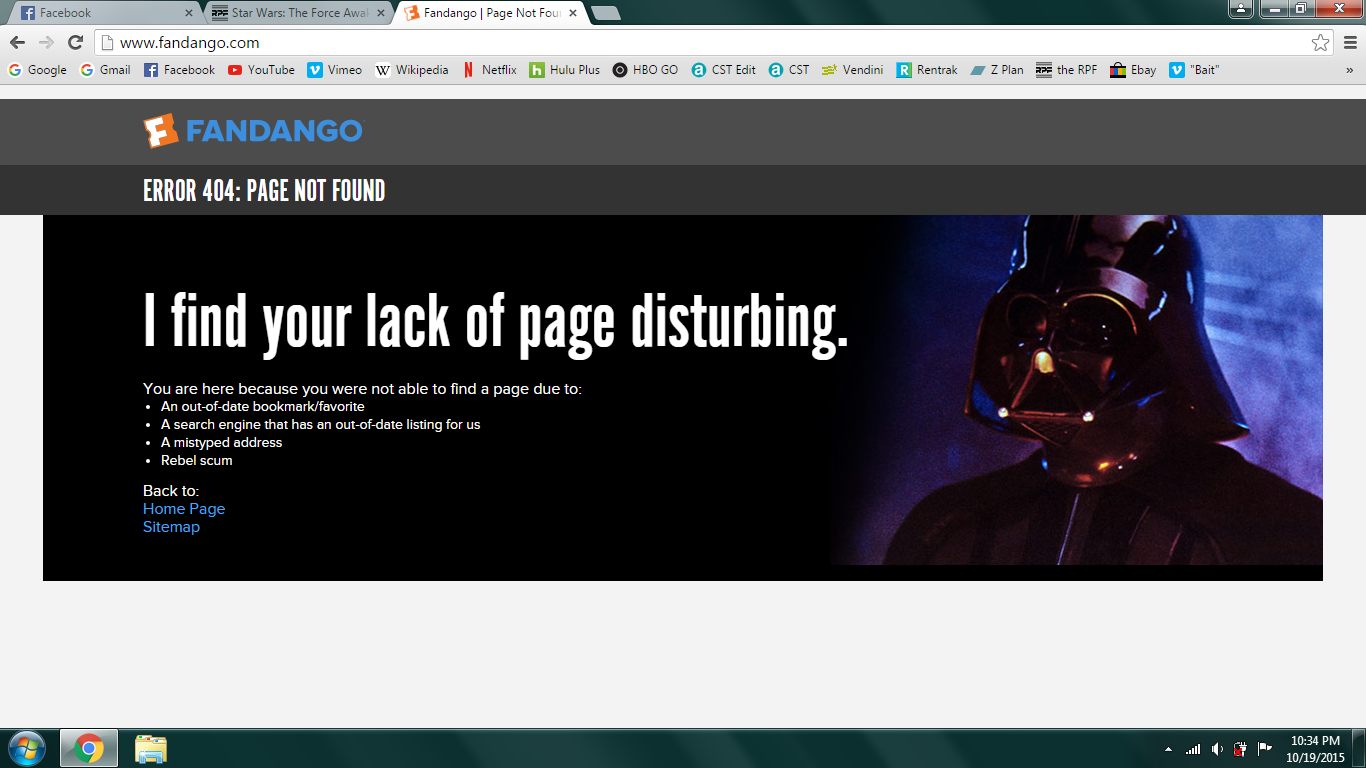
Task: Open the Gmail bookmark
Action: point(105,70)
